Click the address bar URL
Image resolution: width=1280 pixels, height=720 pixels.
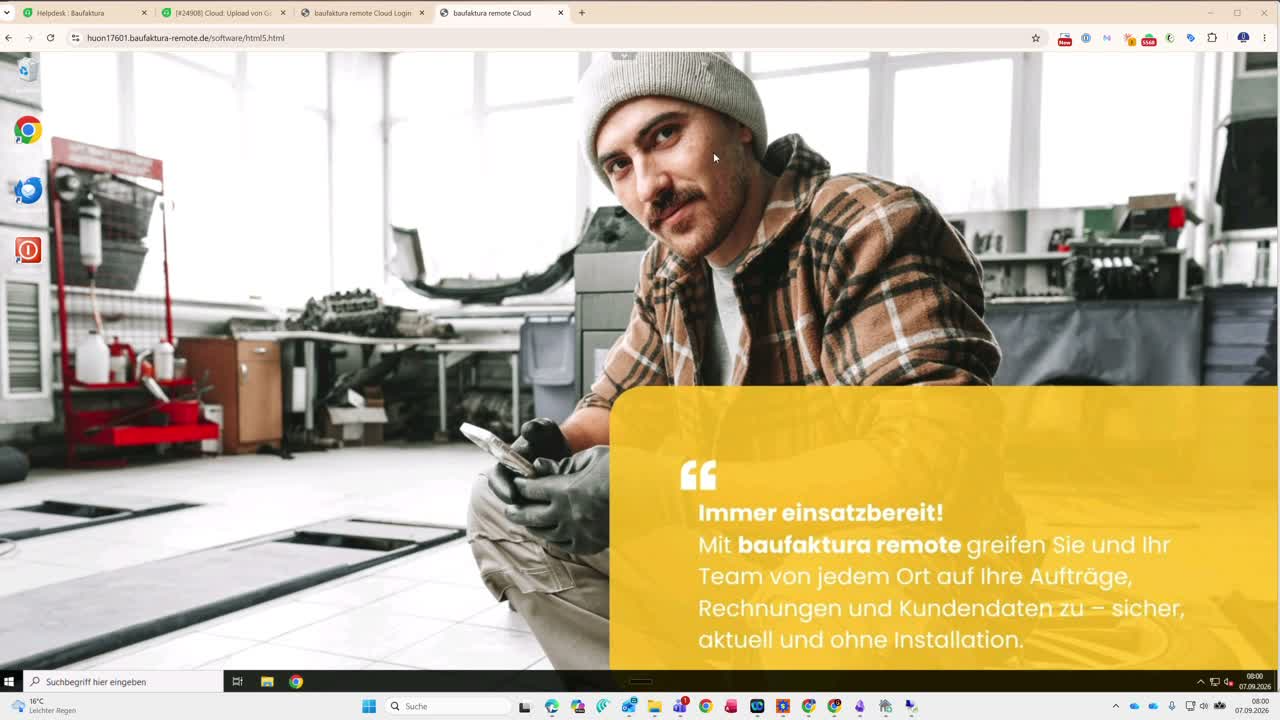click(x=186, y=38)
